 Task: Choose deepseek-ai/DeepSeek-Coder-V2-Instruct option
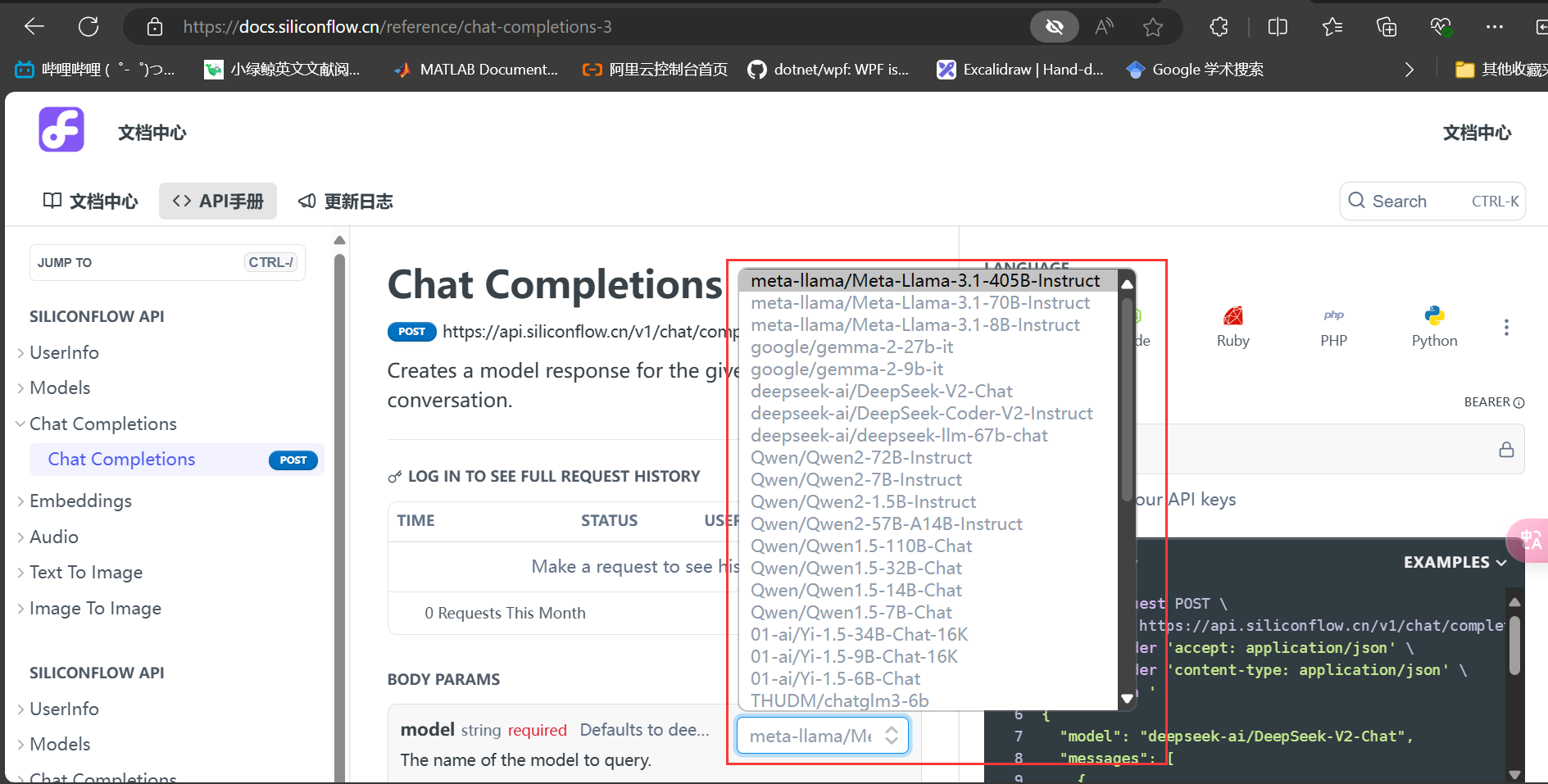pyautogui.click(x=922, y=414)
